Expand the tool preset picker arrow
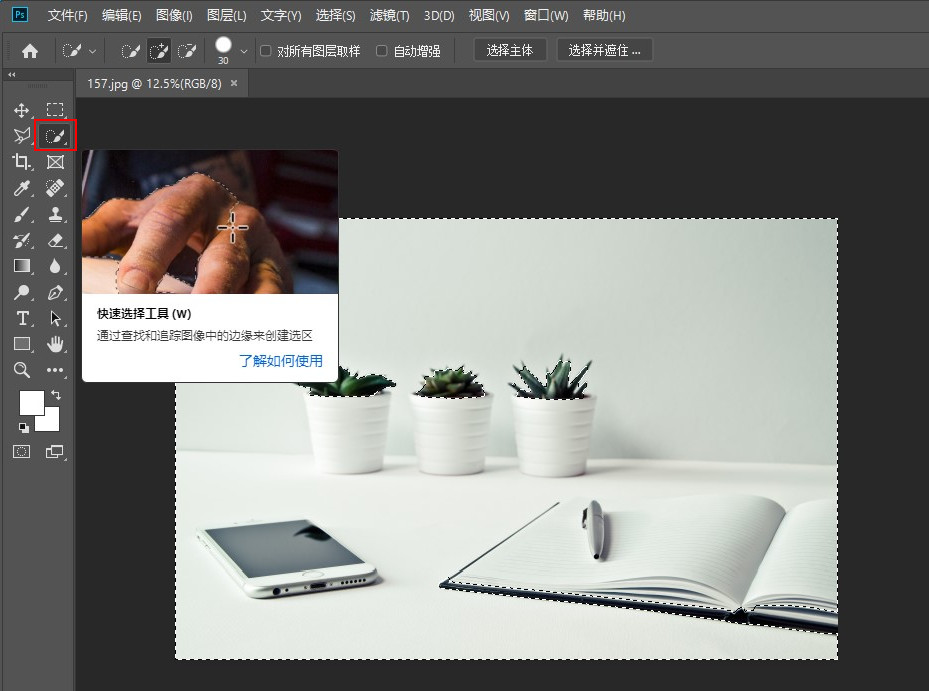This screenshot has height=691, width=929. click(x=93, y=51)
